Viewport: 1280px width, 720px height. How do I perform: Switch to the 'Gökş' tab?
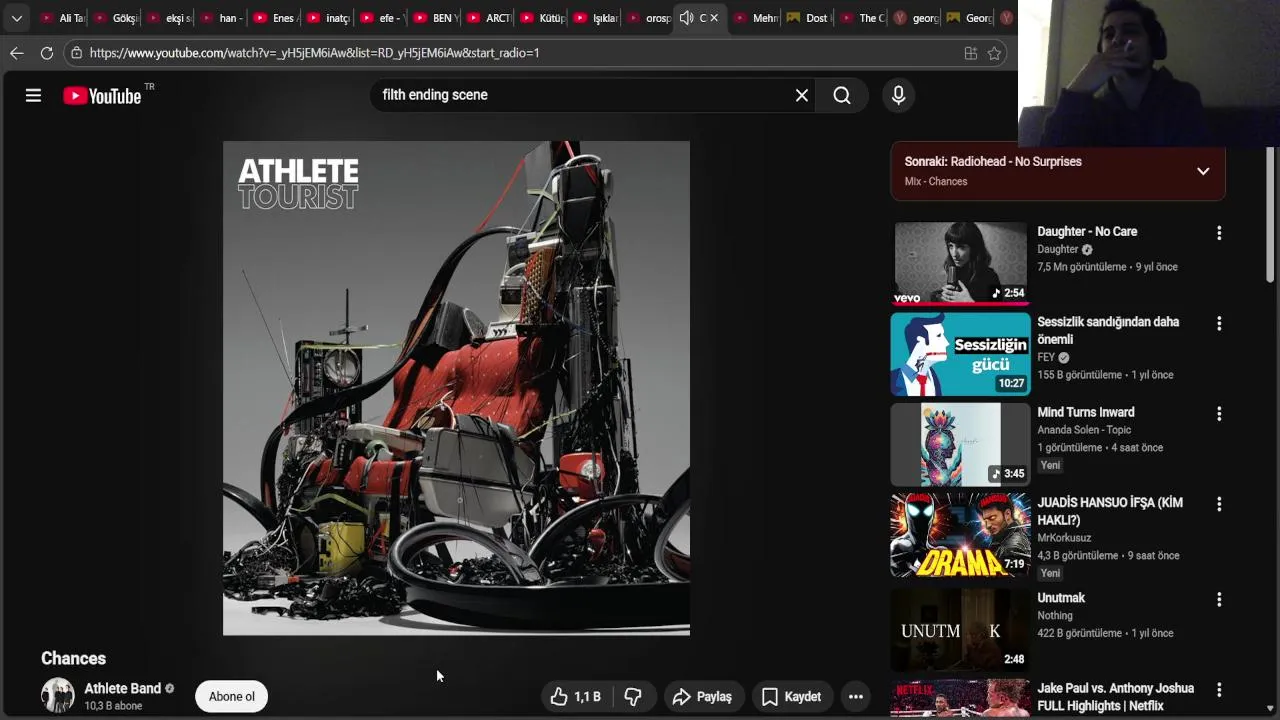point(115,18)
